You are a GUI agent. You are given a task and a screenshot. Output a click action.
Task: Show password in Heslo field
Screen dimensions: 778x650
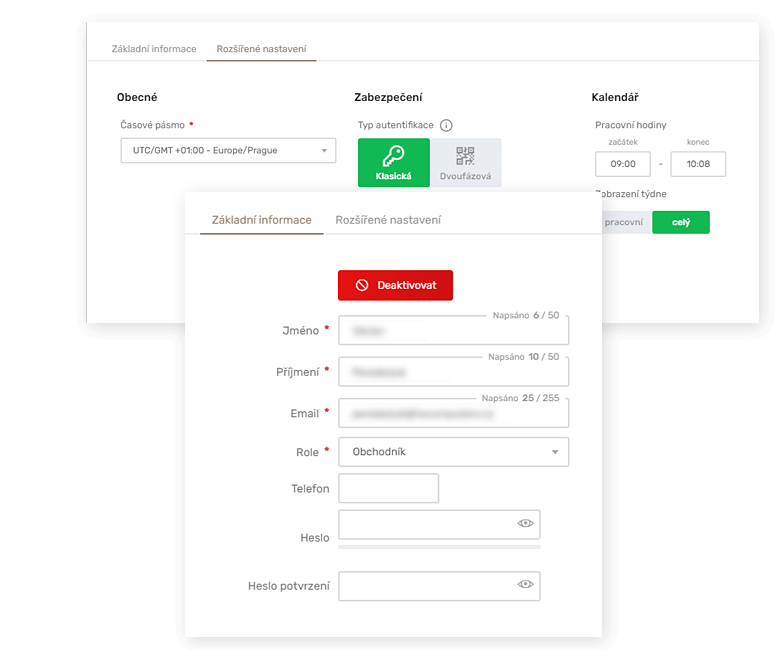coord(525,523)
